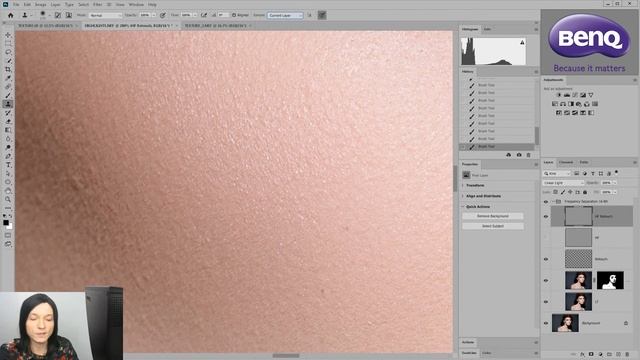The height and width of the screenshot is (360, 640).
Task: Click the background color swatch
Action: coord(10,227)
